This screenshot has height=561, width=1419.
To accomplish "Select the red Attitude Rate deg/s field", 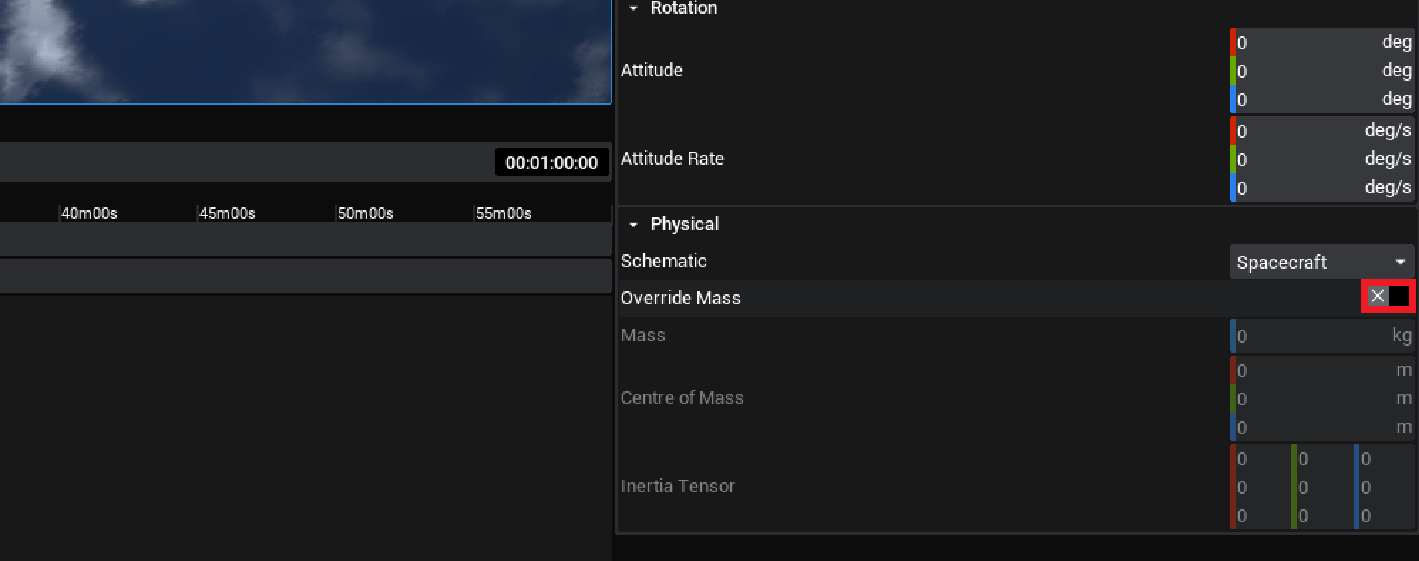I will click(x=1320, y=131).
